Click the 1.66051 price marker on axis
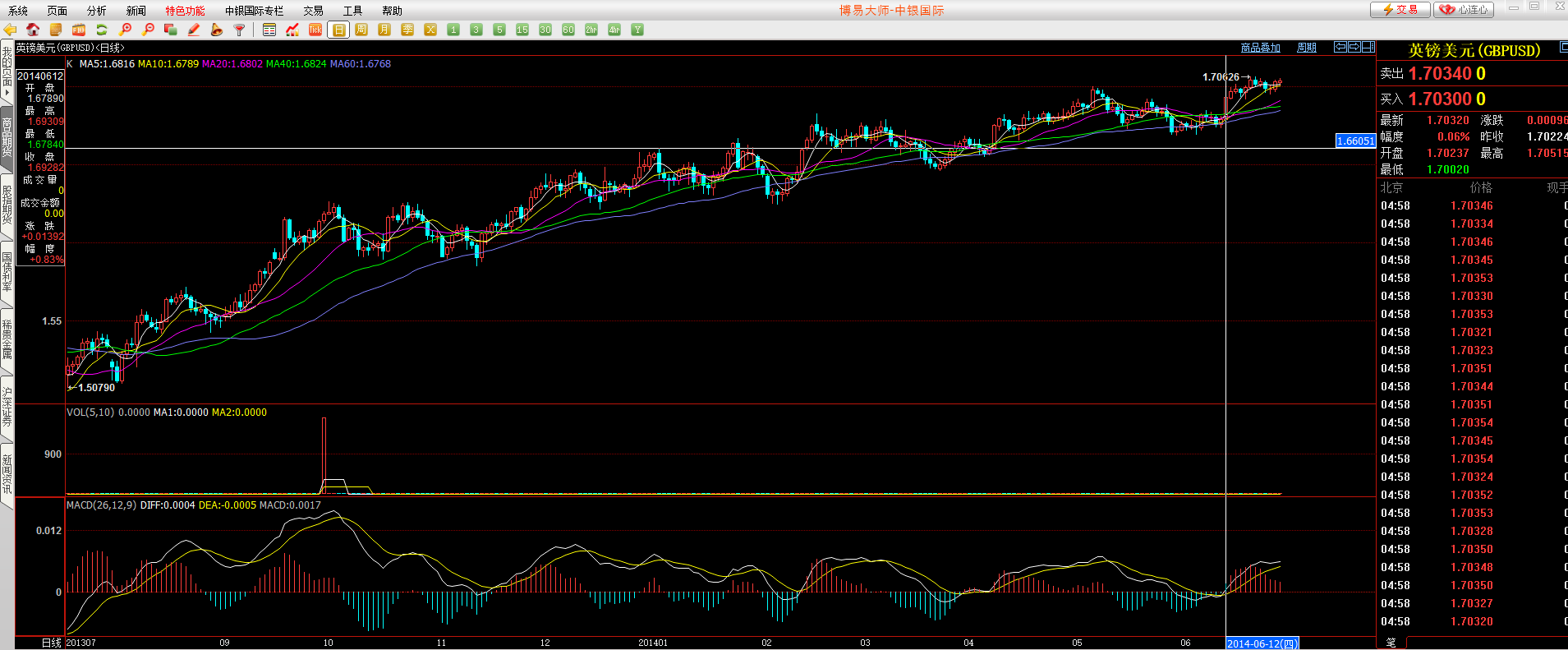 [1355, 141]
